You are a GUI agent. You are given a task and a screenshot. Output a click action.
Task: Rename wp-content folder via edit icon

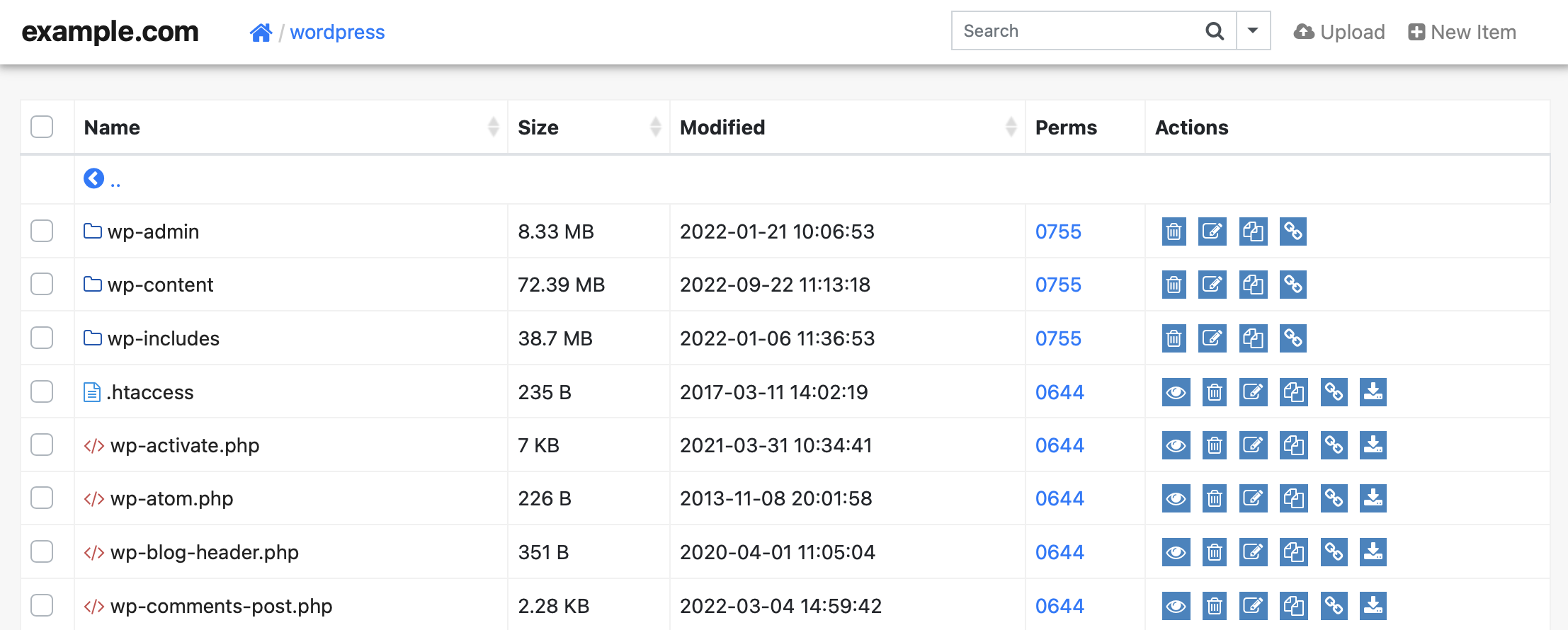pyautogui.click(x=1212, y=285)
